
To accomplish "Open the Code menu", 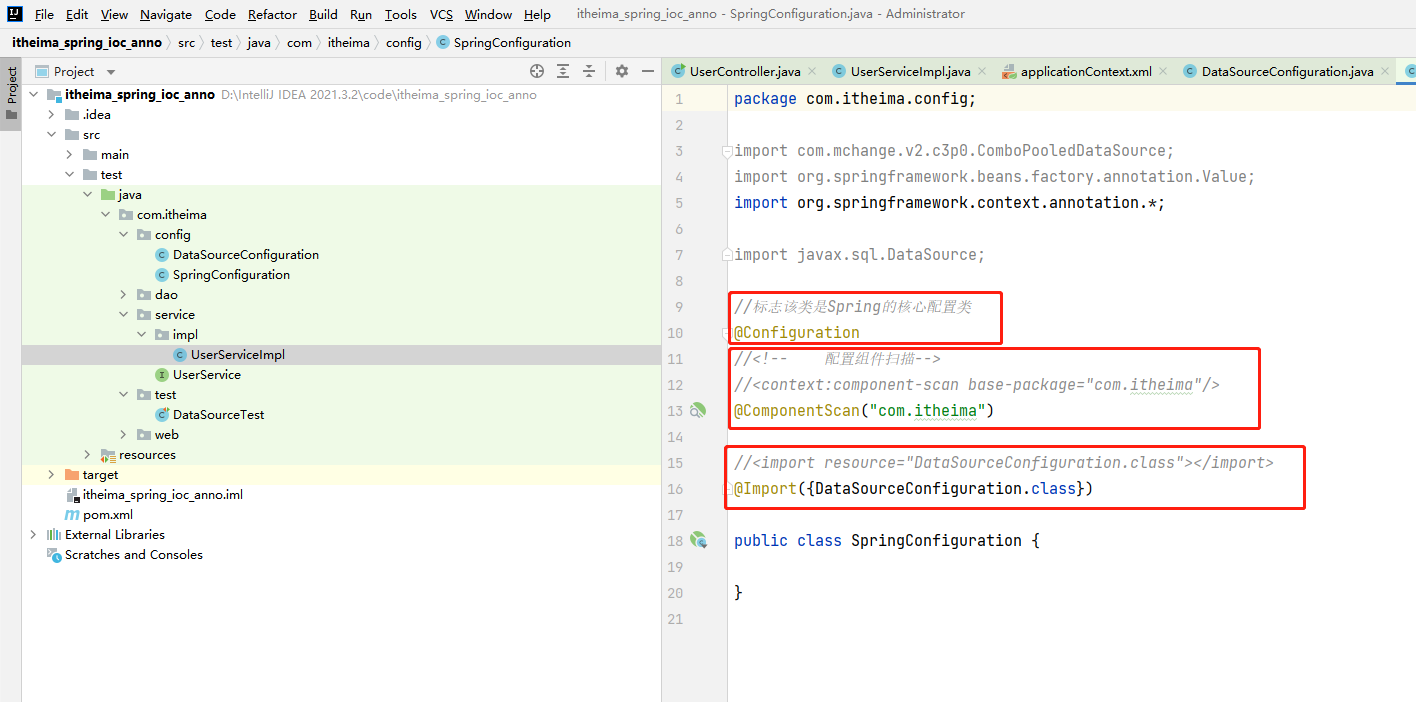I will click(x=220, y=14).
